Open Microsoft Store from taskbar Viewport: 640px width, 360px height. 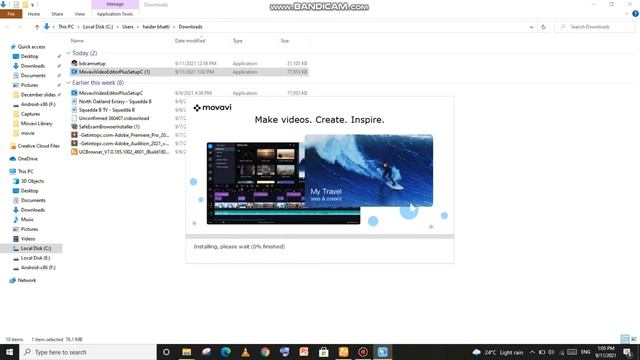(x=324, y=352)
